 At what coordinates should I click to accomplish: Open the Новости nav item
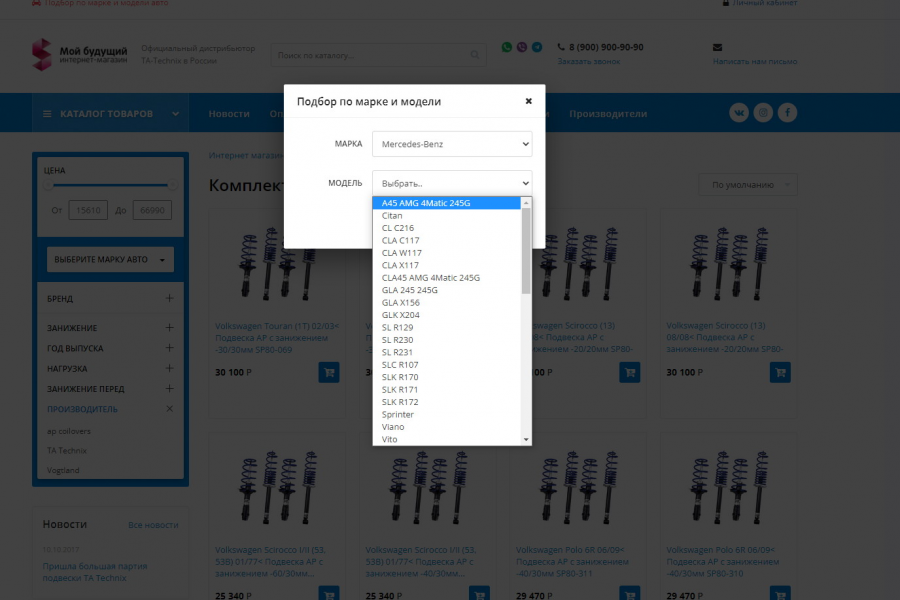click(229, 114)
